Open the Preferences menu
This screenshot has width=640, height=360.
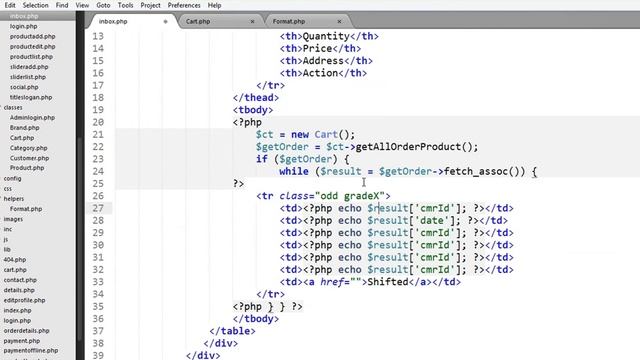click(184, 5)
